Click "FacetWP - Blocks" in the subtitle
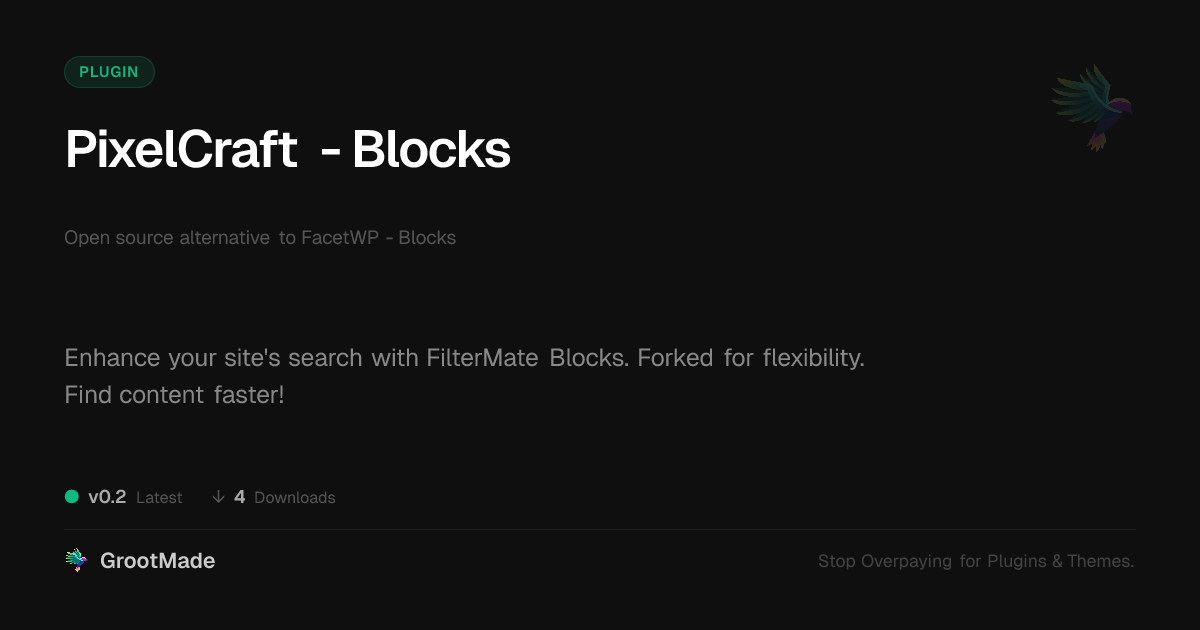Screen dimensions: 1200x630 [379, 238]
